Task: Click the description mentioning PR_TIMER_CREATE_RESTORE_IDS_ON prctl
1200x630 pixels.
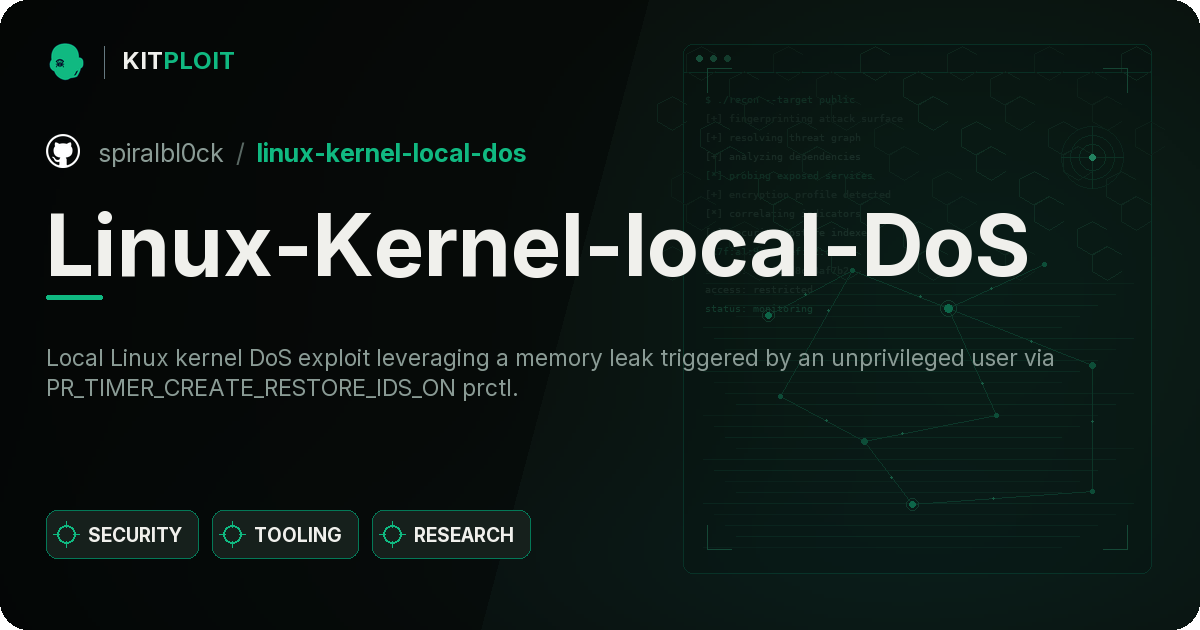Action: tap(551, 373)
